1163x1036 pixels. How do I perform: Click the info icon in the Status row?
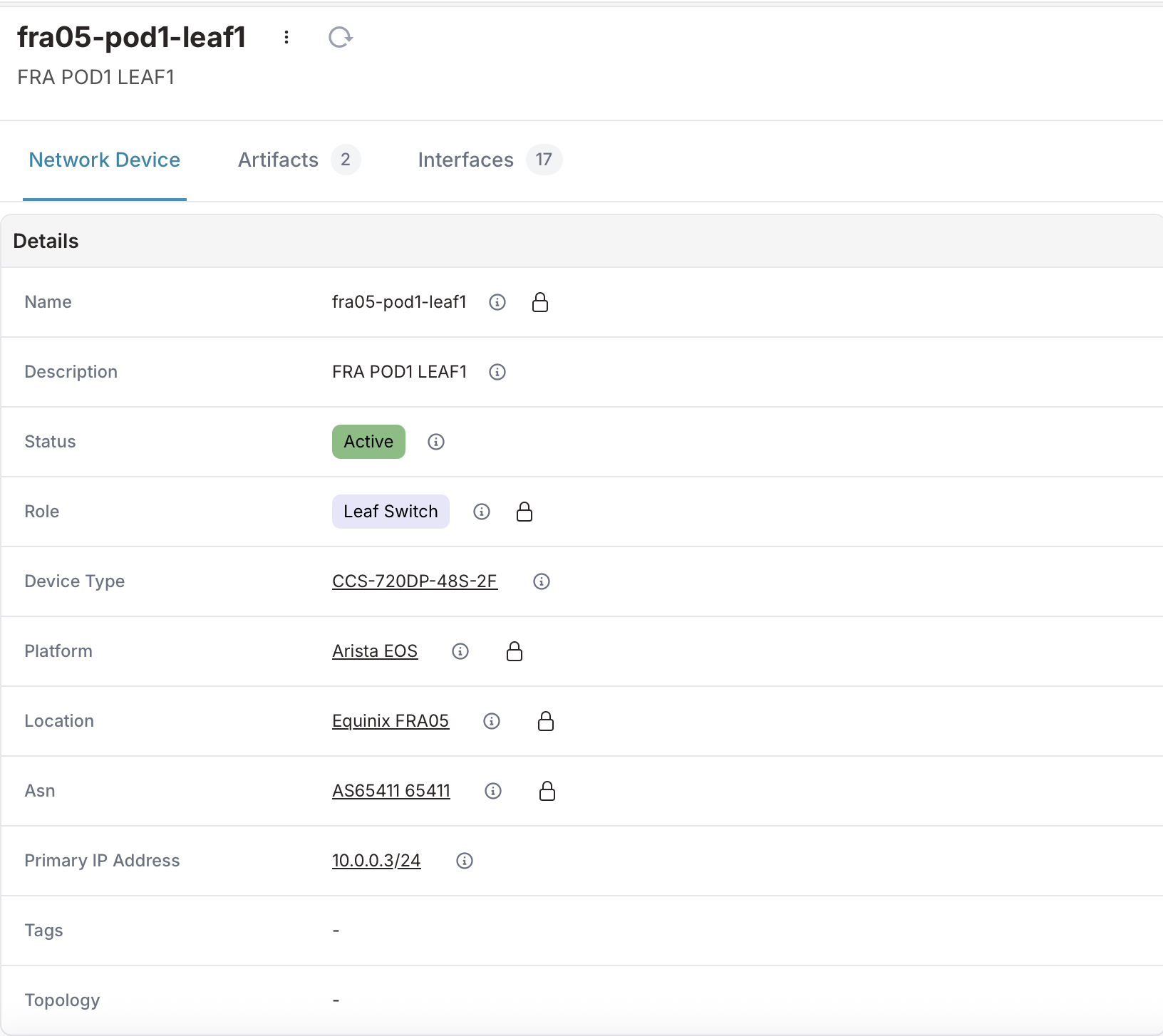pyautogui.click(x=436, y=442)
